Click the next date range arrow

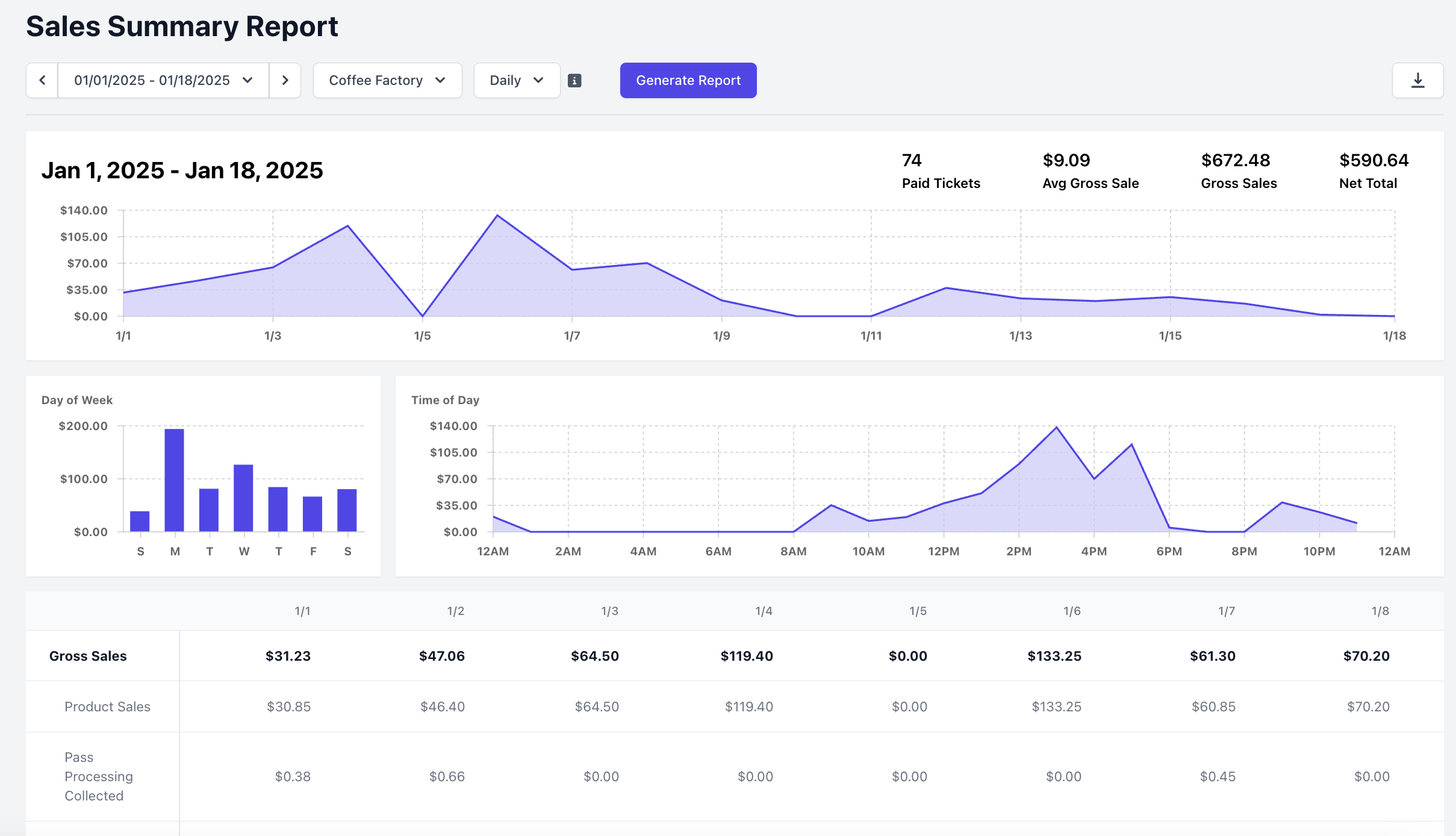(285, 80)
